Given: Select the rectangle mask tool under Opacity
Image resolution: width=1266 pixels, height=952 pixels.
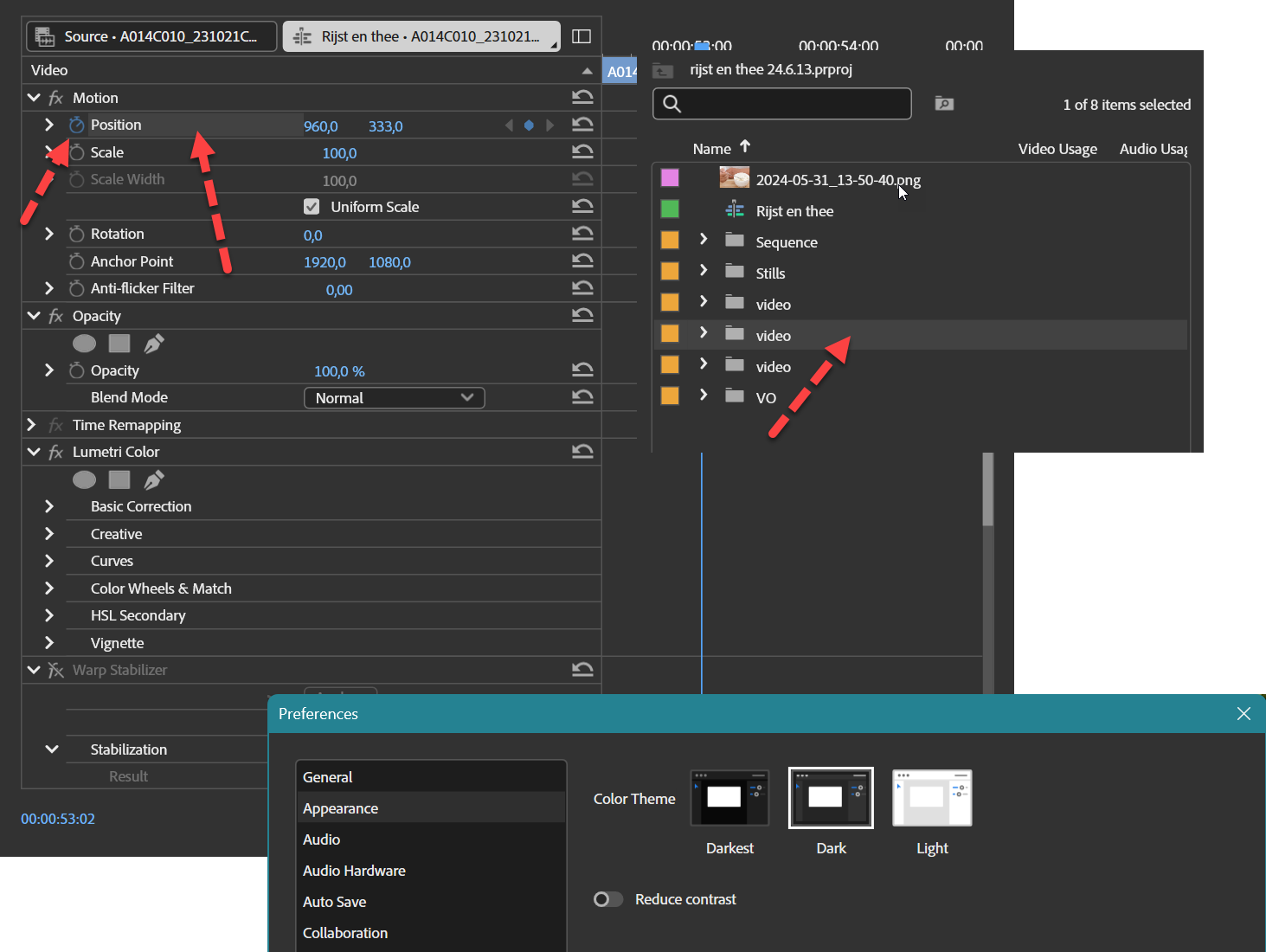Looking at the screenshot, I should (119, 343).
